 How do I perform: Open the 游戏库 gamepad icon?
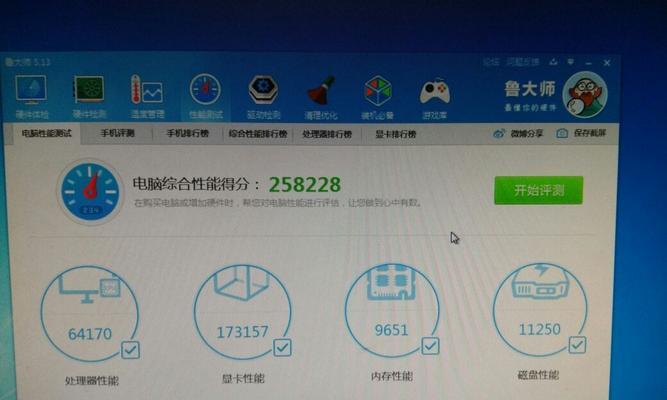(435, 91)
